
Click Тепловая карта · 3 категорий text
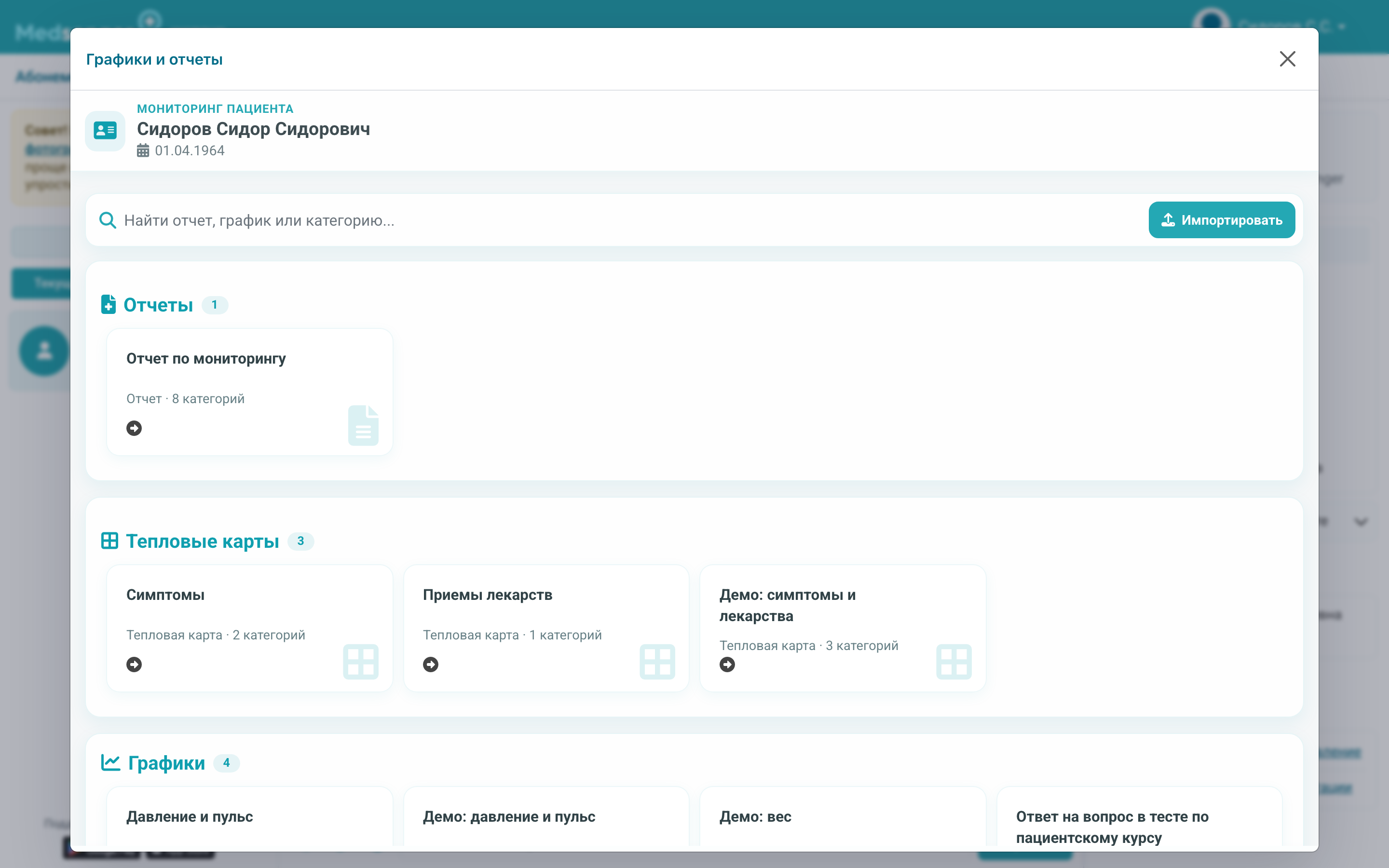(x=809, y=645)
